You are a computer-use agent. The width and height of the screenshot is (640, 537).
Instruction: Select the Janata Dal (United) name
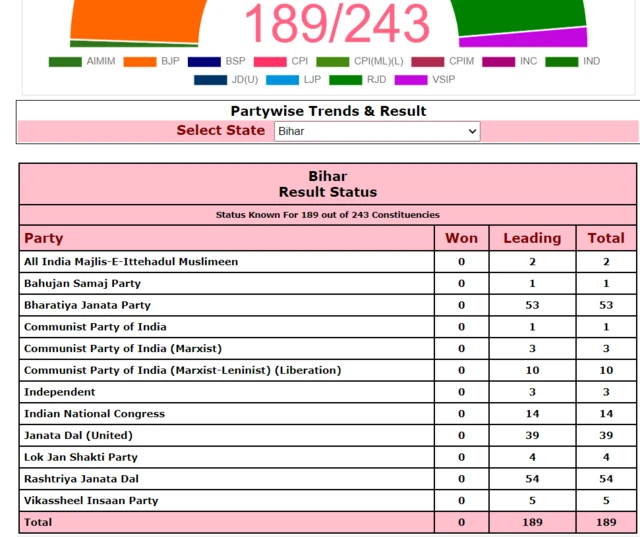tap(78, 435)
